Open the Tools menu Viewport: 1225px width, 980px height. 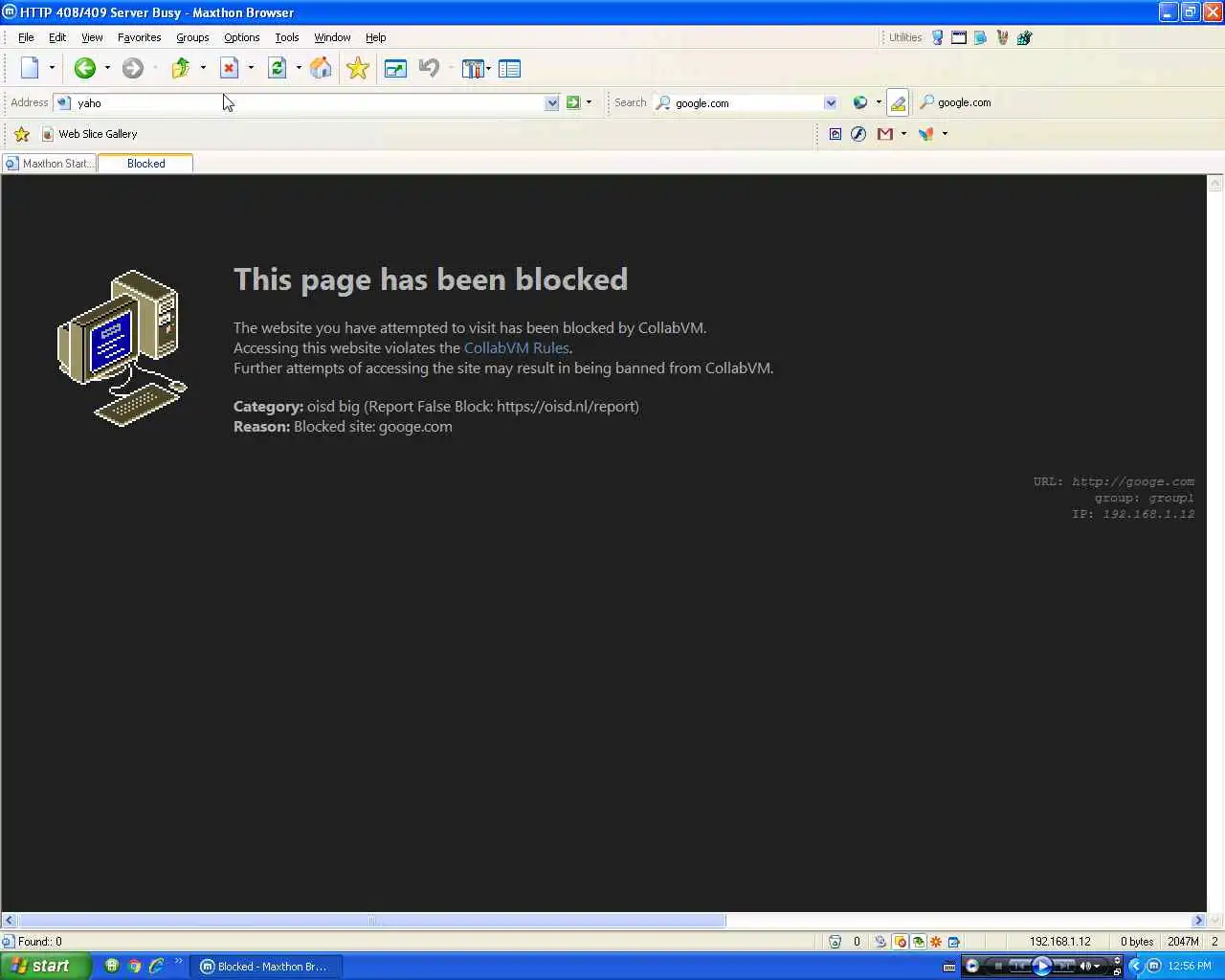(x=287, y=37)
